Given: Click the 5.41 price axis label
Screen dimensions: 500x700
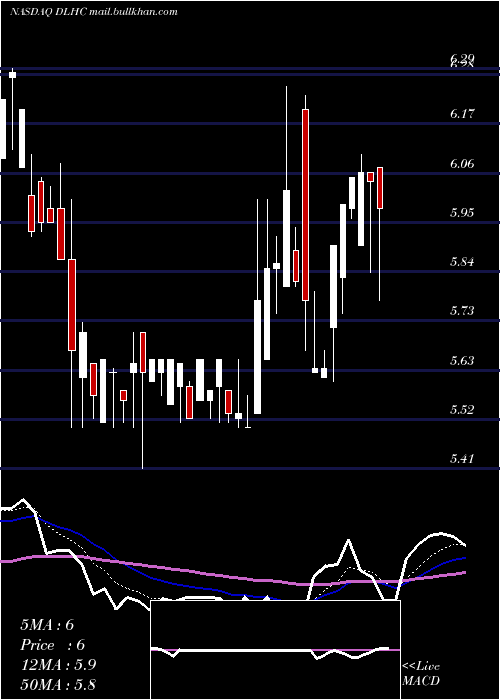Looking at the screenshot, I should tap(462, 458).
